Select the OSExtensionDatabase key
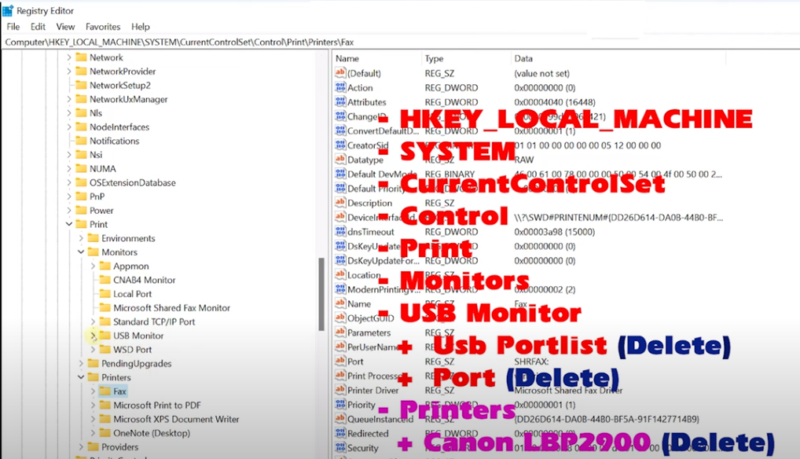Viewport: 800px width, 459px height. point(133,183)
